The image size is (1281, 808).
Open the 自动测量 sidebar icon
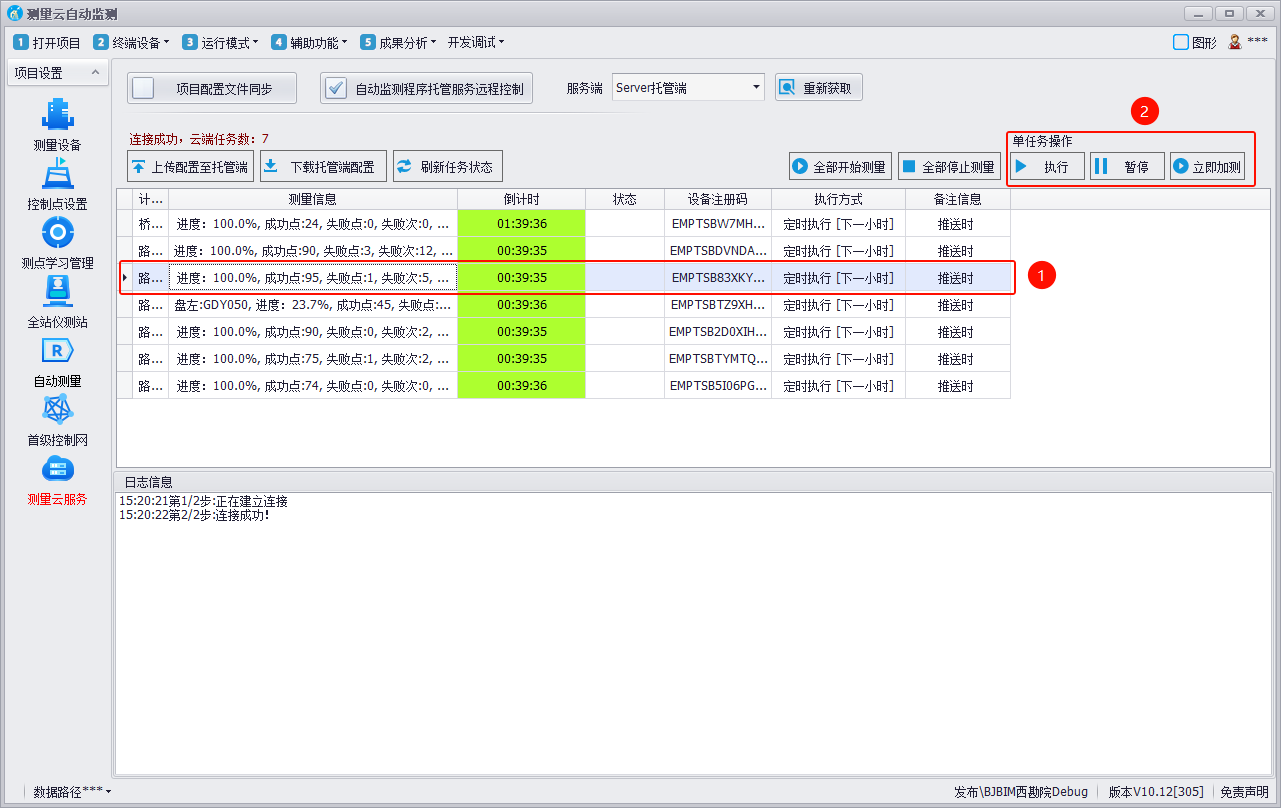pos(57,351)
